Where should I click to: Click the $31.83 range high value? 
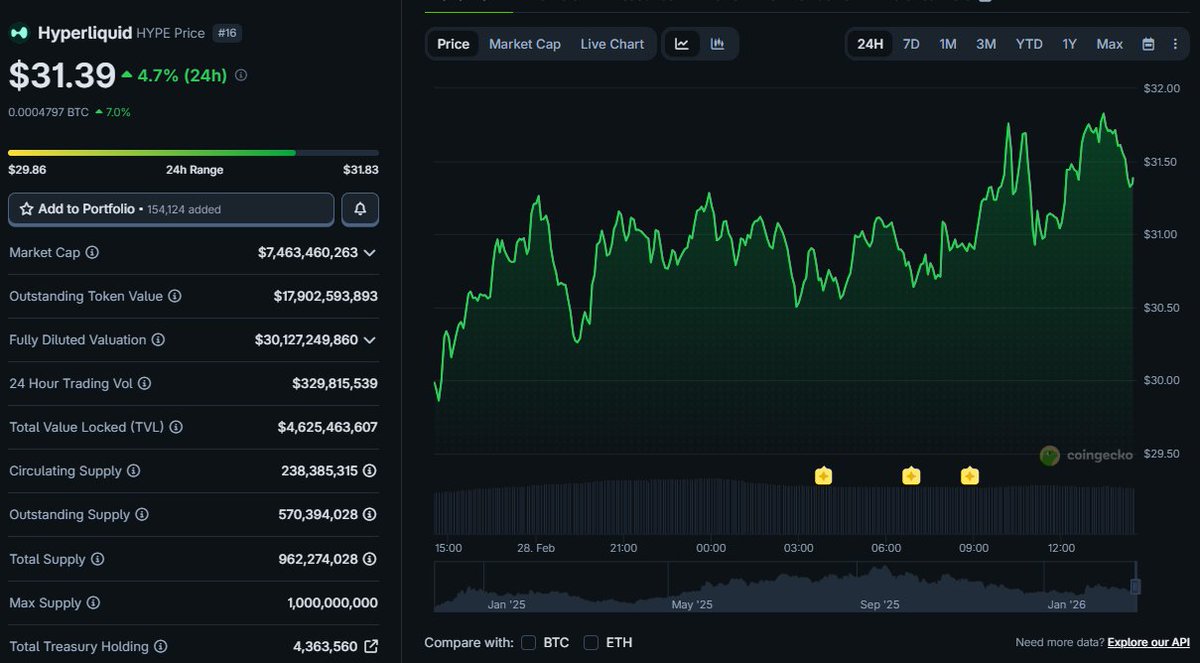tap(360, 170)
